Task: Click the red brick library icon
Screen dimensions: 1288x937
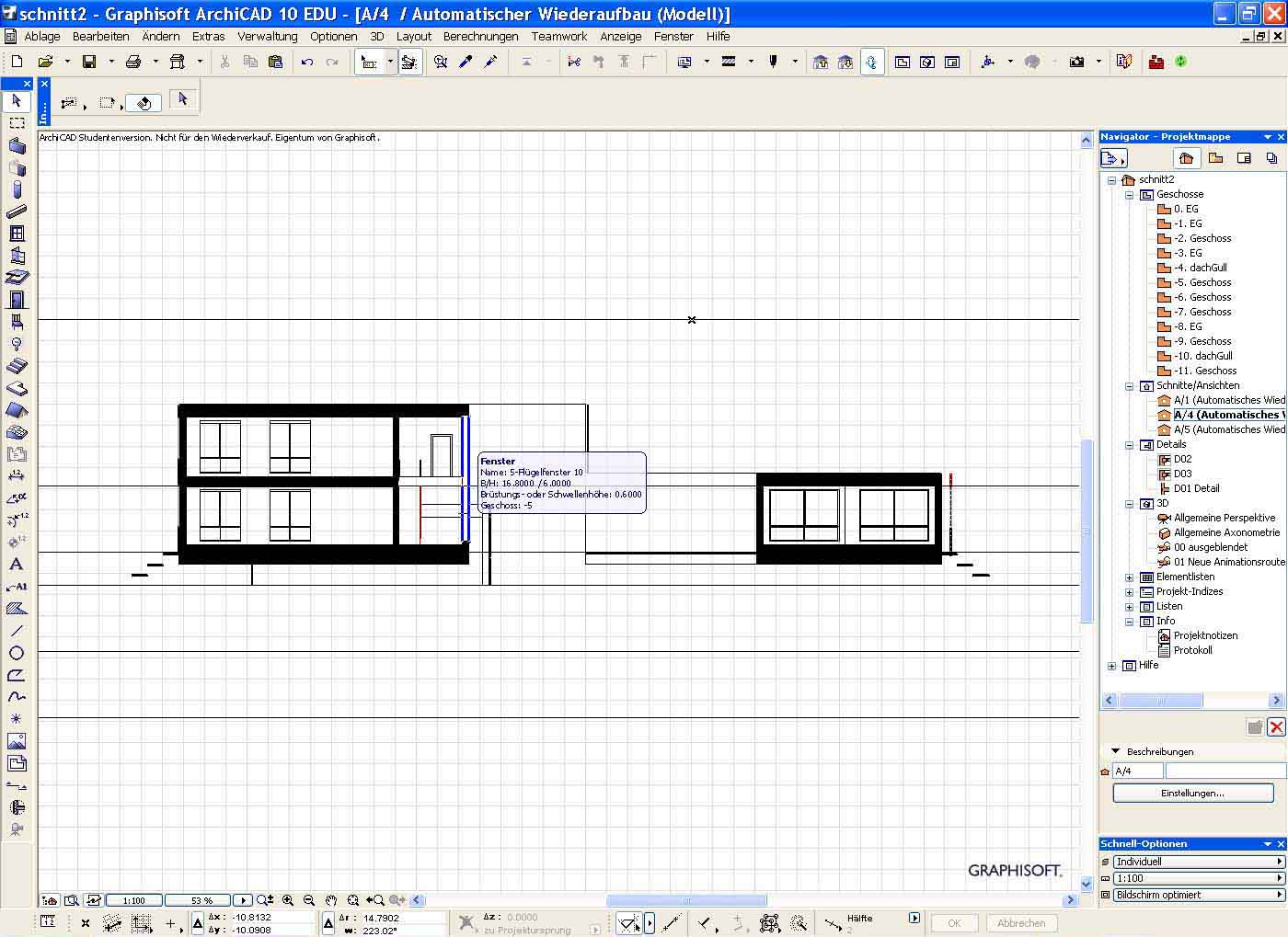Action: pos(1156,62)
